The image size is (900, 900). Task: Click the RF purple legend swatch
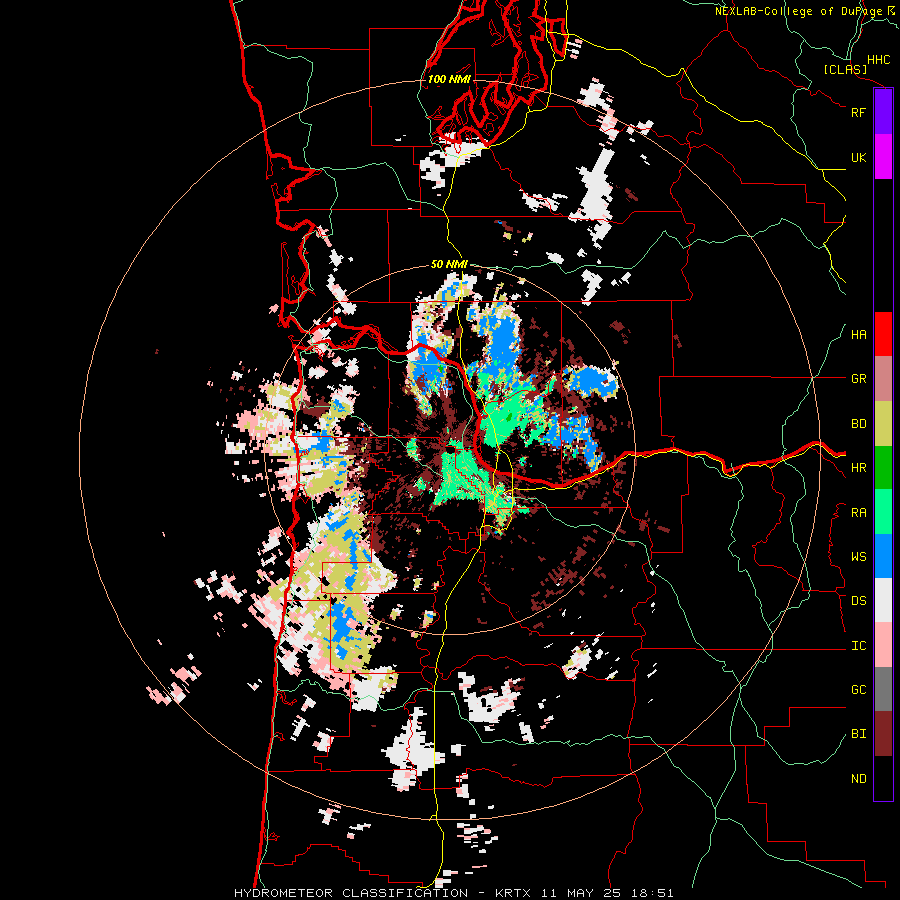[x=883, y=112]
